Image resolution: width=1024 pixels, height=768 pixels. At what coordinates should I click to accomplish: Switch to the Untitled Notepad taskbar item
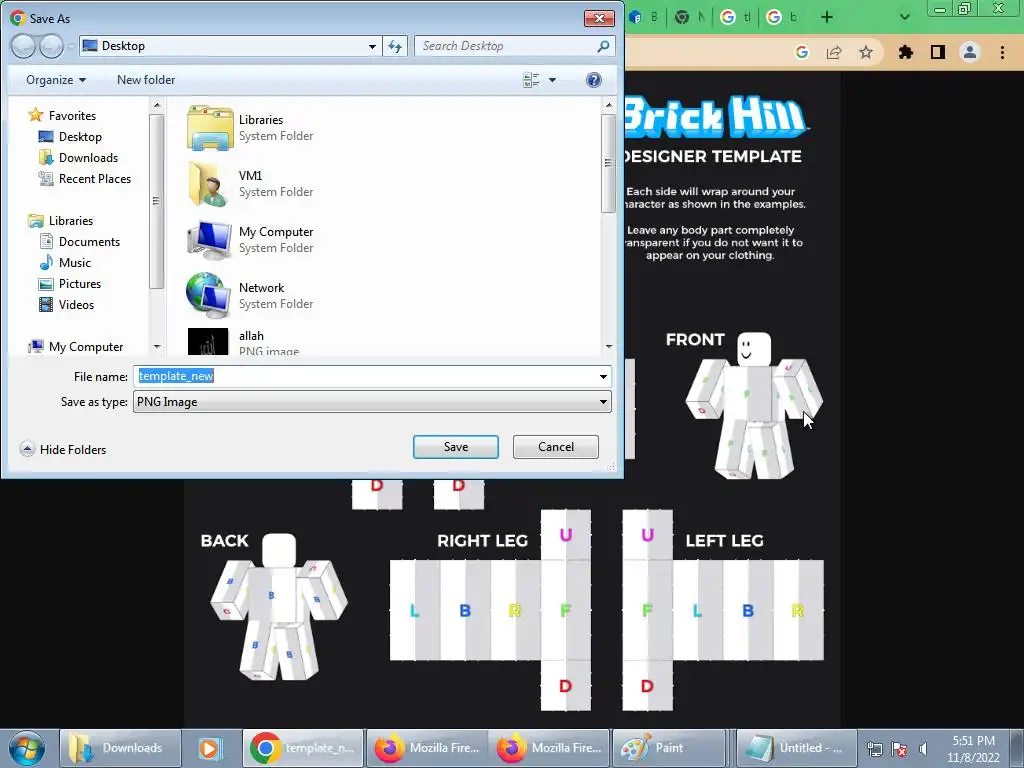[796, 748]
